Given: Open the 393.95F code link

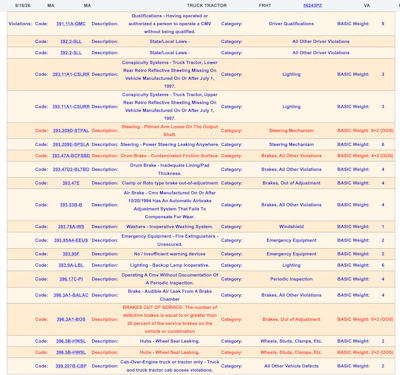Looking at the screenshot, I should tap(71, 254).
